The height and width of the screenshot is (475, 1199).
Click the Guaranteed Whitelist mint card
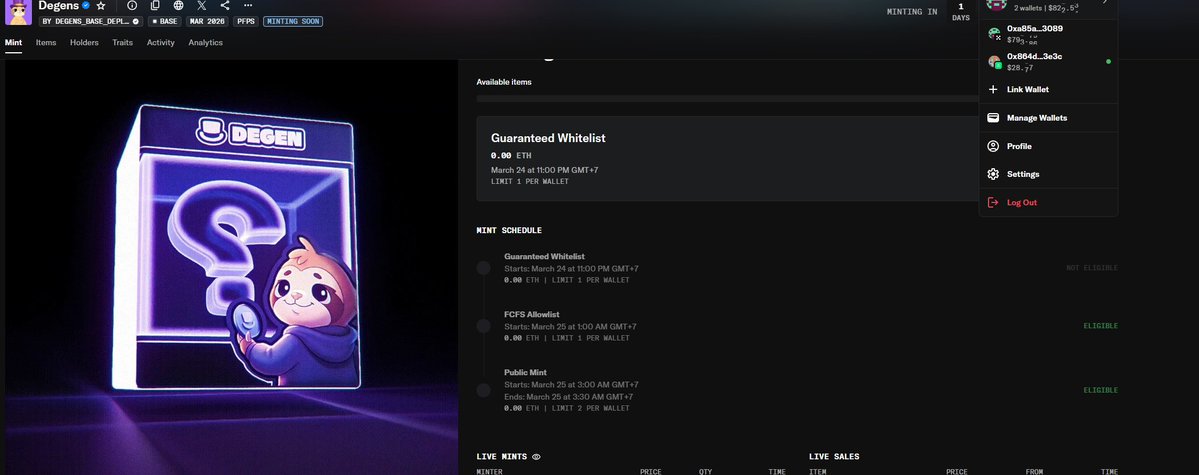click(x=727, y=159)
